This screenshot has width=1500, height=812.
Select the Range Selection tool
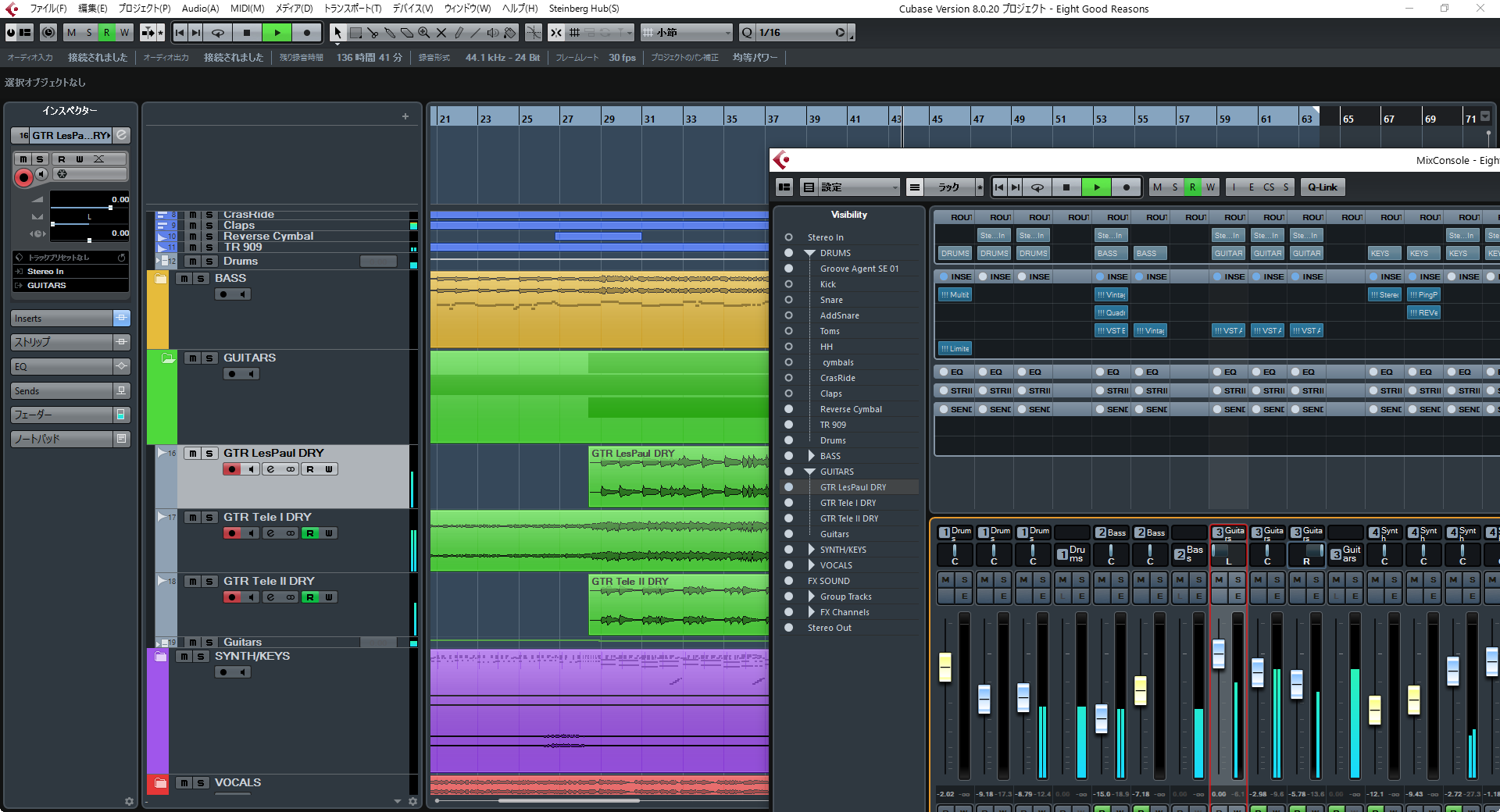click(x=355, y=33)
